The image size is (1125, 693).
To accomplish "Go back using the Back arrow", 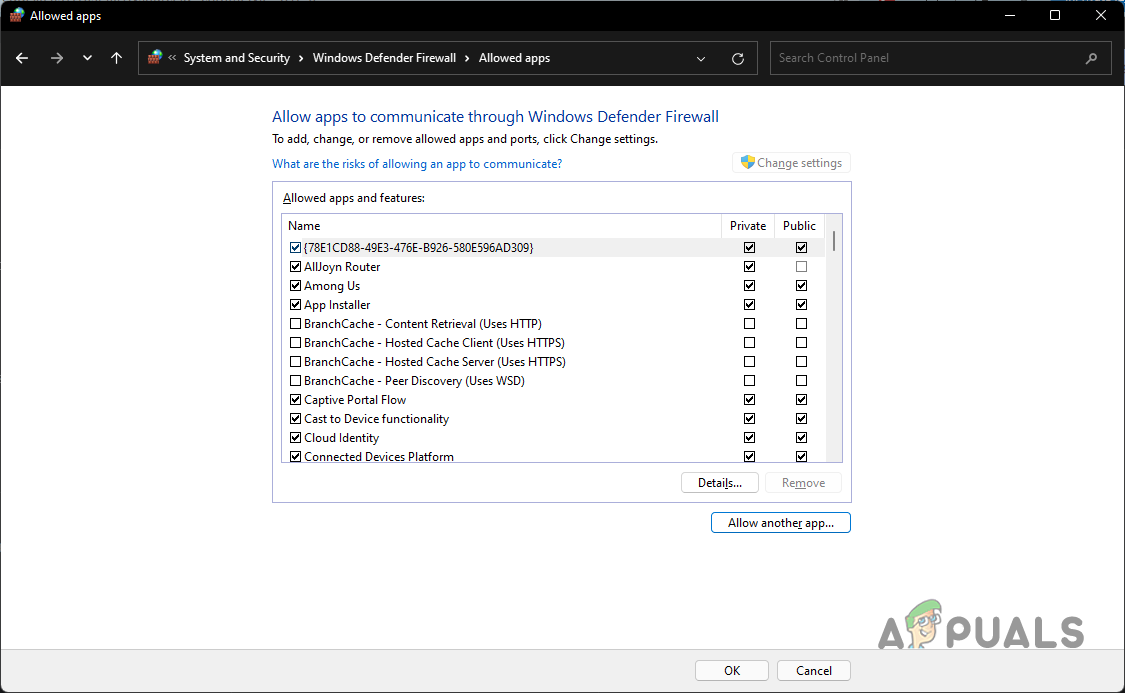I will (22, 58).
